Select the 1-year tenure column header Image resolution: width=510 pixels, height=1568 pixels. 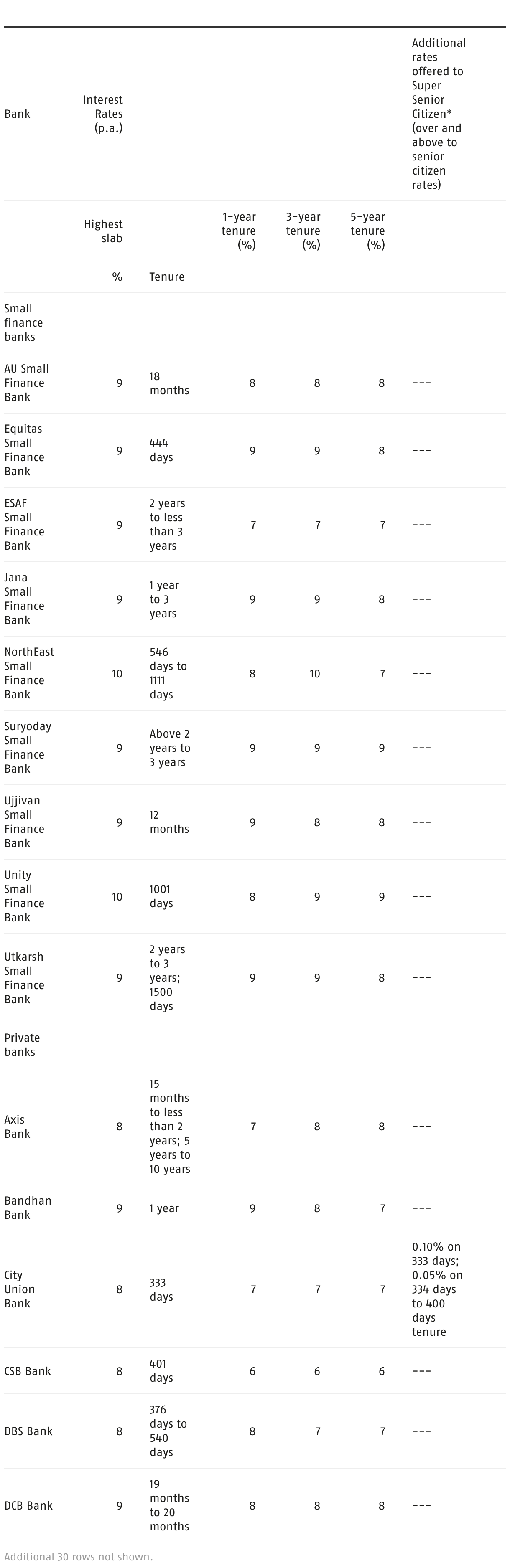(239, 231)
